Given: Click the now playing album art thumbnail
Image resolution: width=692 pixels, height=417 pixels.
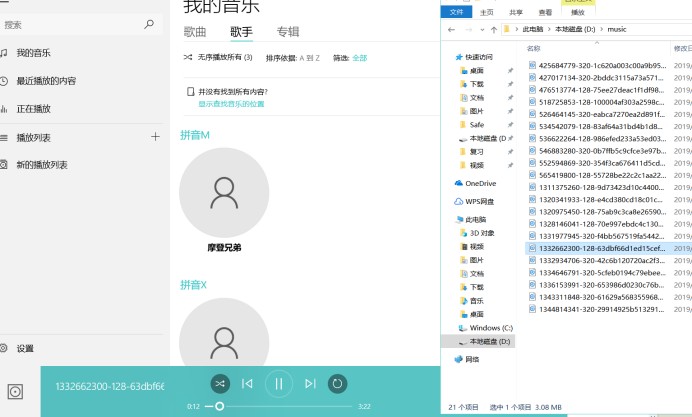Looking at the screenshot, I should tap(15, 391).
